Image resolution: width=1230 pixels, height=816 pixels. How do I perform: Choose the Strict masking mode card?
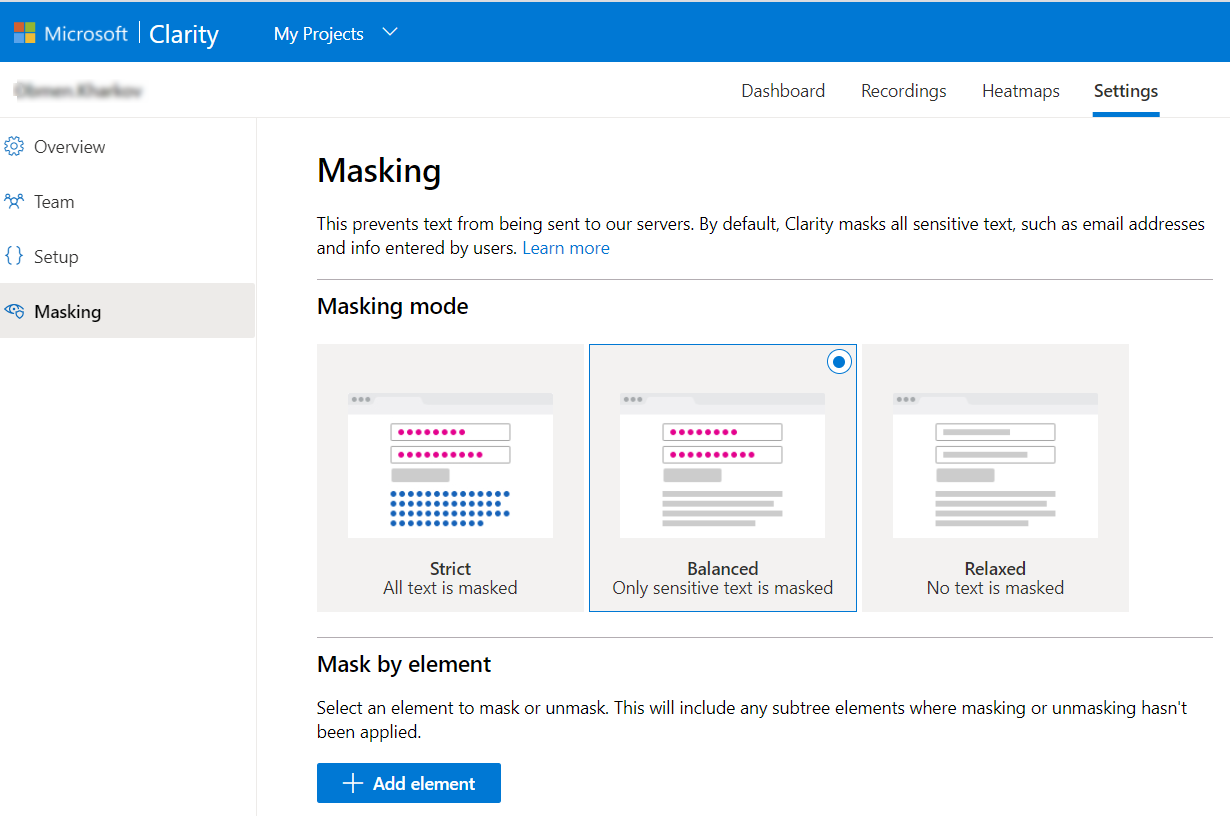pos(450,478)
